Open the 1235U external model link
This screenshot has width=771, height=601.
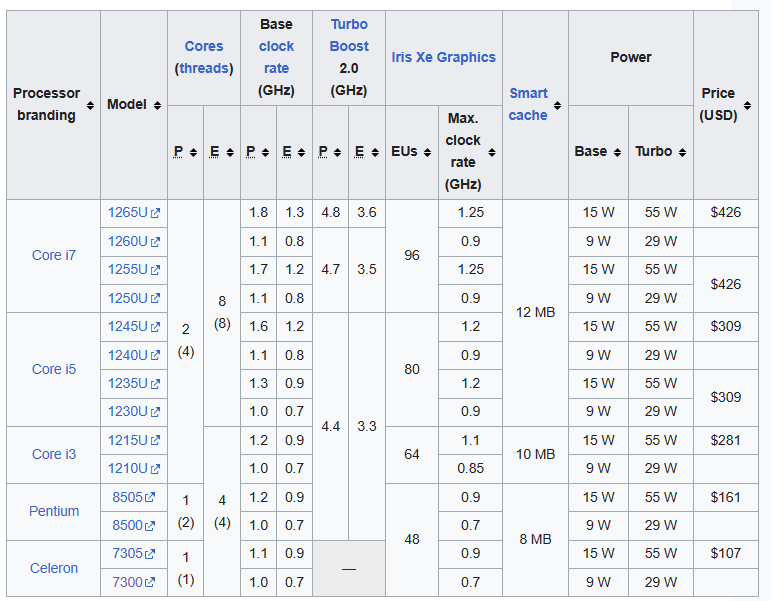[x=134, y=383]
